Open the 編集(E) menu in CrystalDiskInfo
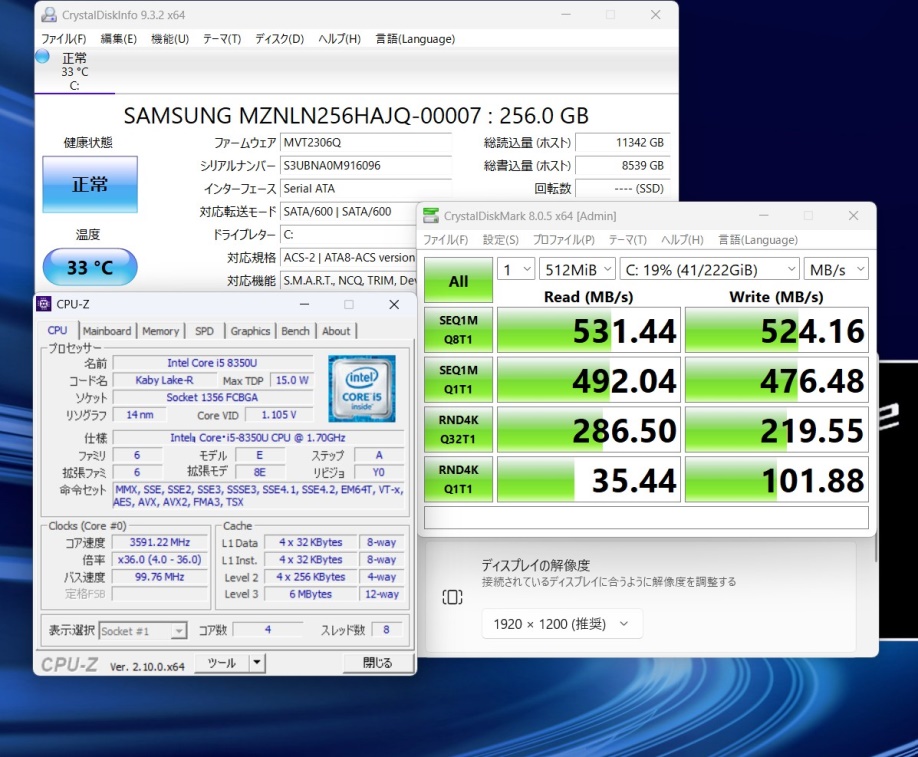 (118, 39)
